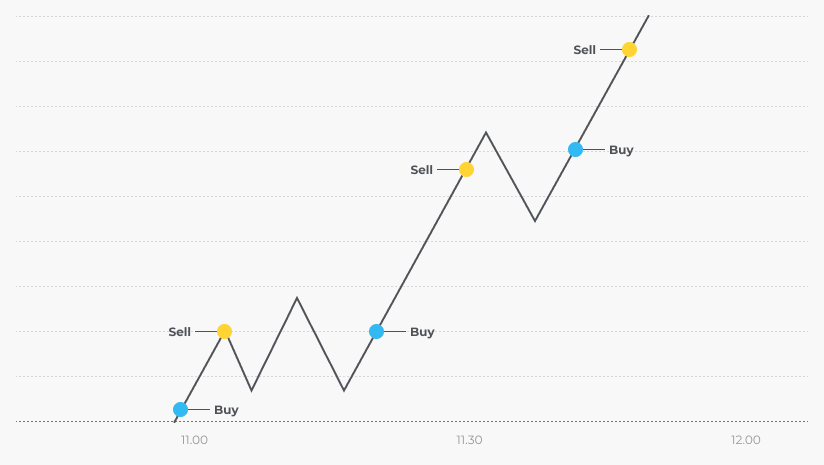The width and height of the screenshot is (824, 465).
Task: Click the trough just before the middle Buy dot
Action: click(344, 390)
